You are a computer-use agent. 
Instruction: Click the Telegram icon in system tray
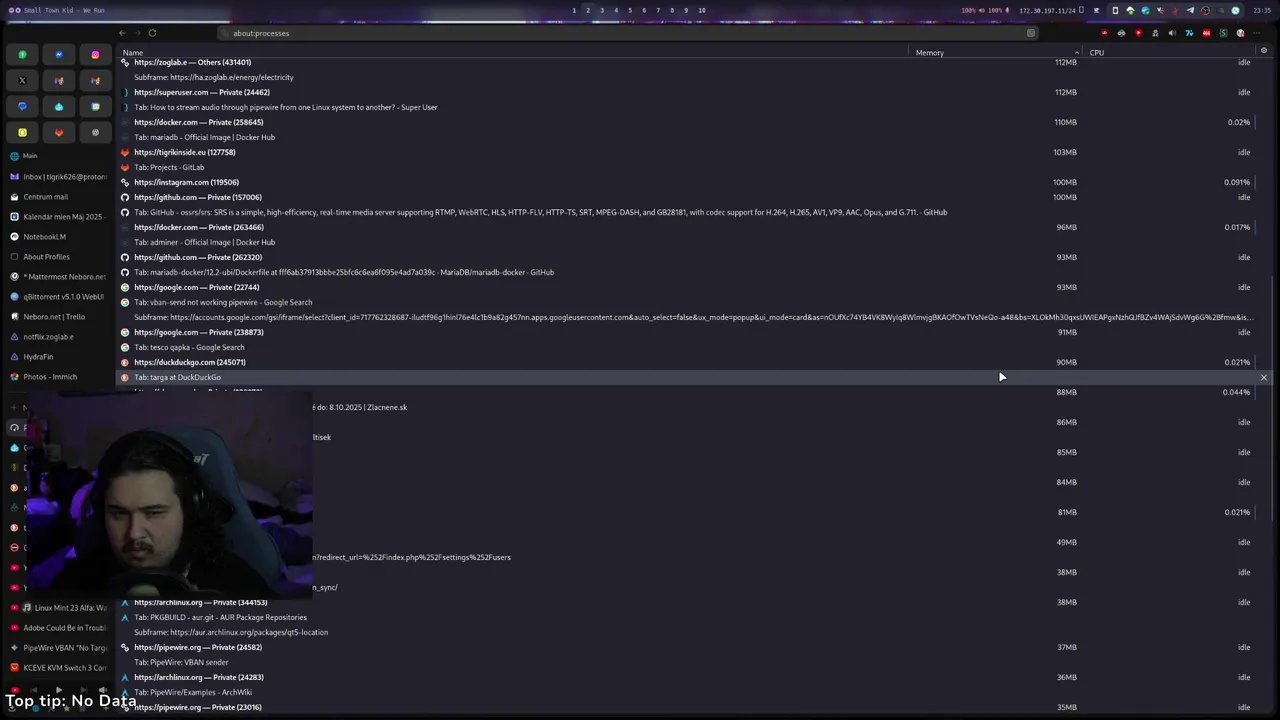pos(1190,10)
